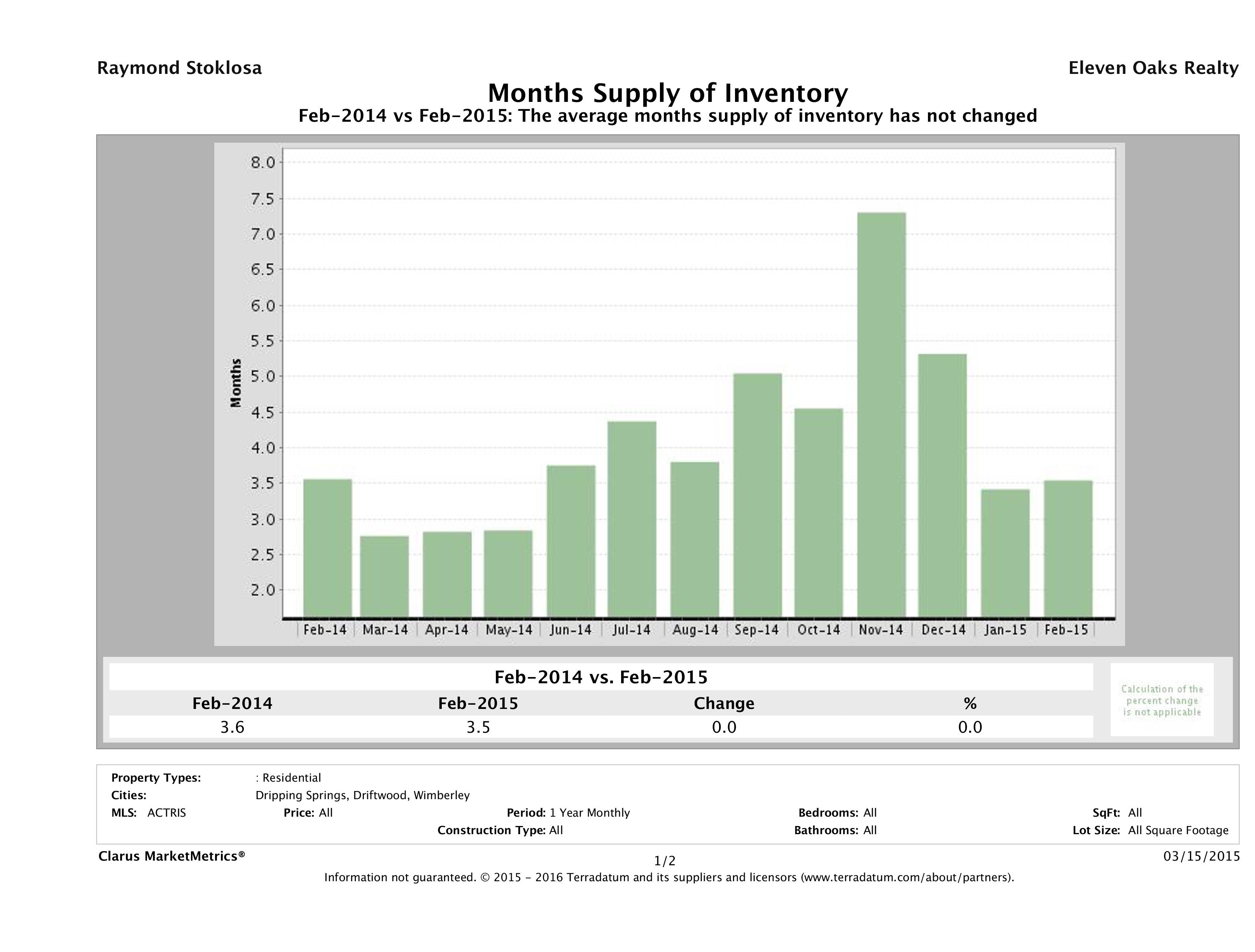Click the Feb-2014 value 3.6
The height and width of the screenshot is (952, 1255).
232,727
